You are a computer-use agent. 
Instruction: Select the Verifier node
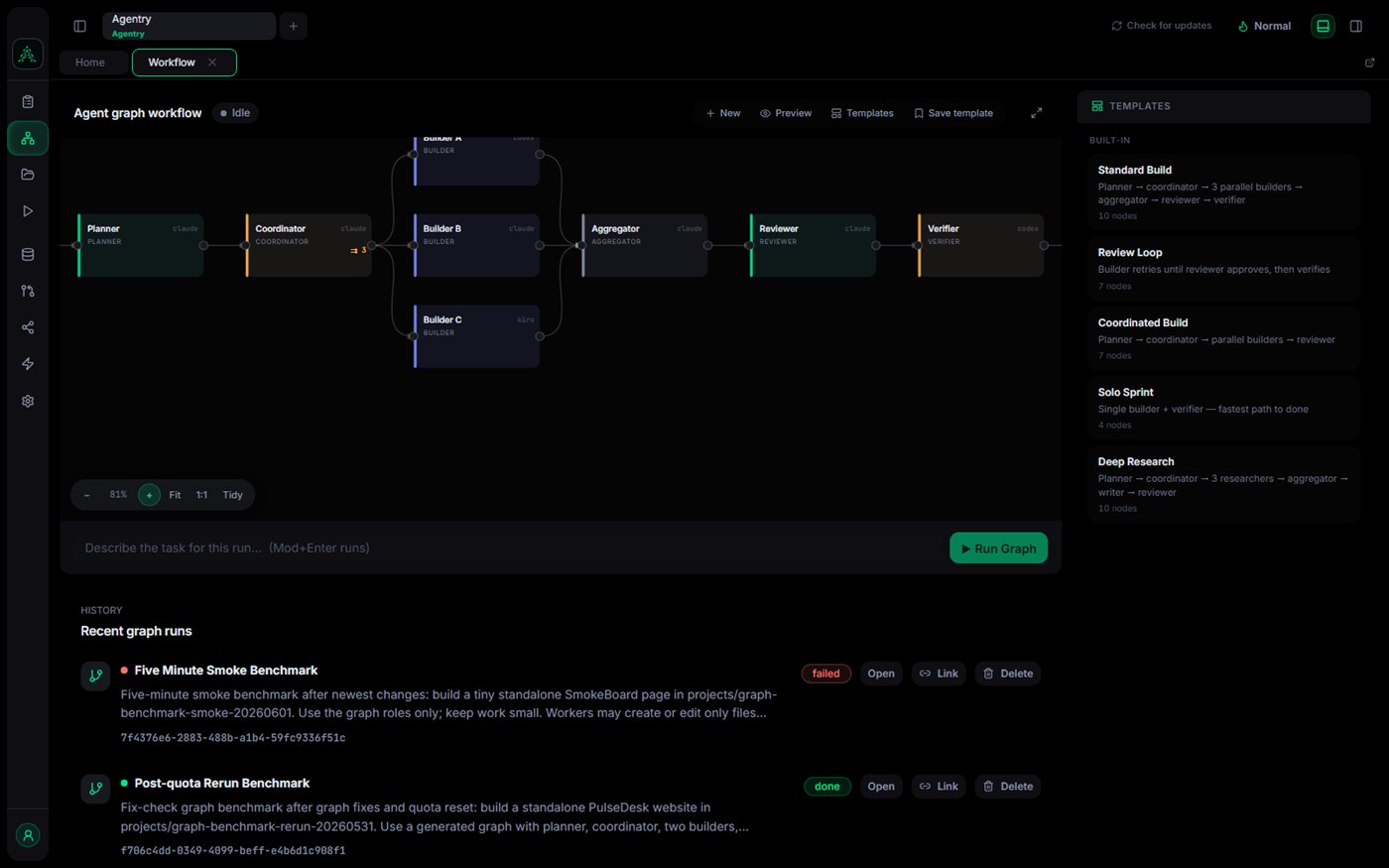pyautogui.click(x=981, y=245)
